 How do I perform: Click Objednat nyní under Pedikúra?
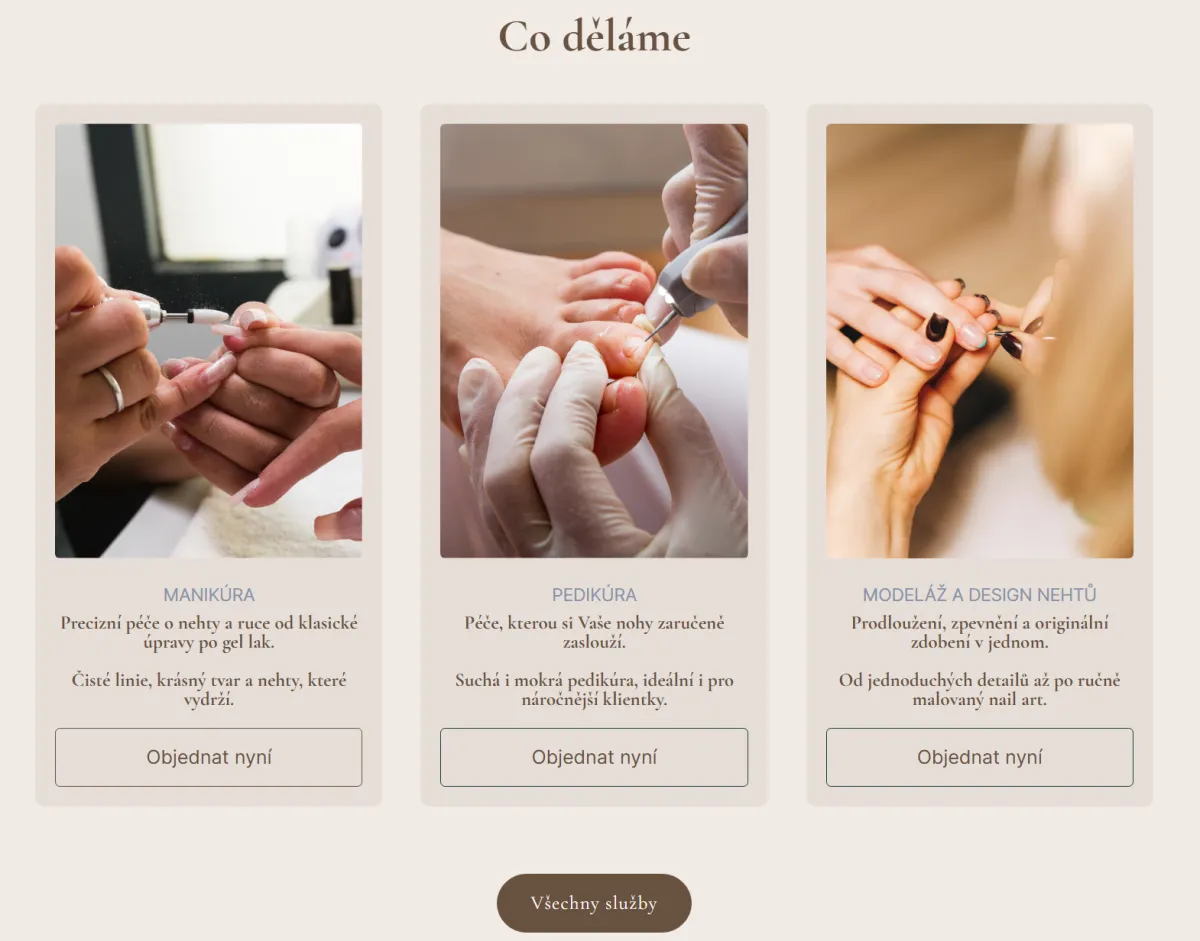click(x=594, y=757)
